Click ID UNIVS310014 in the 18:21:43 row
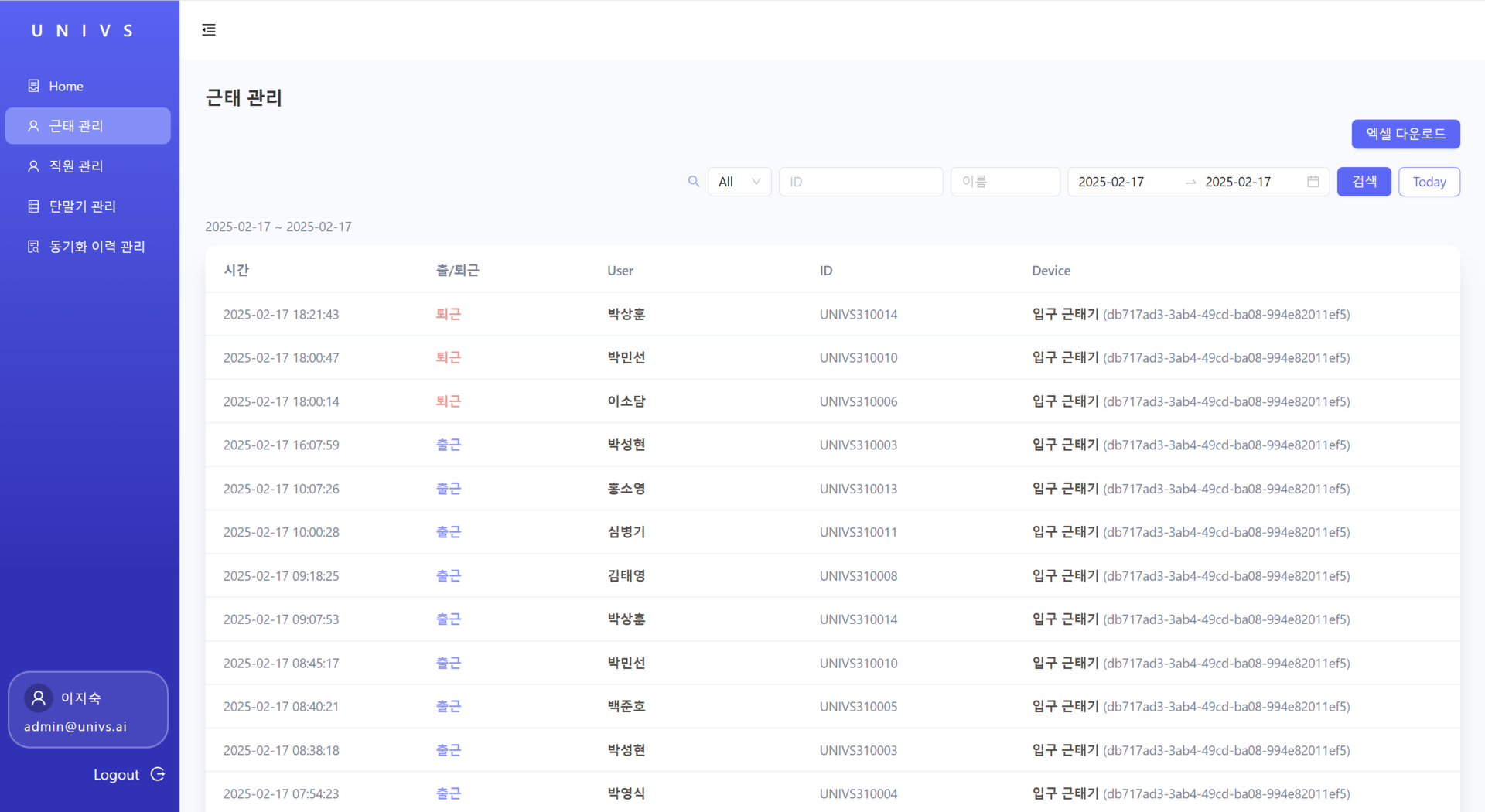 tap(859, 314)
